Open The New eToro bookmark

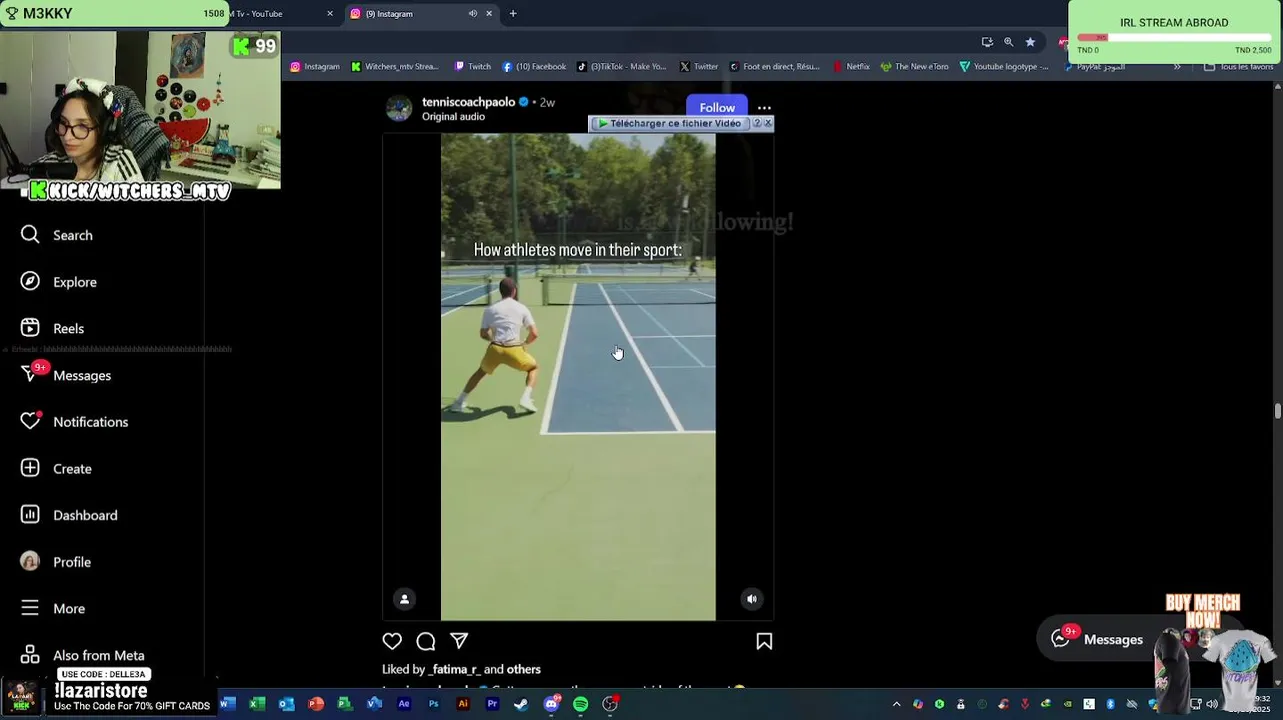coord(914,67)
